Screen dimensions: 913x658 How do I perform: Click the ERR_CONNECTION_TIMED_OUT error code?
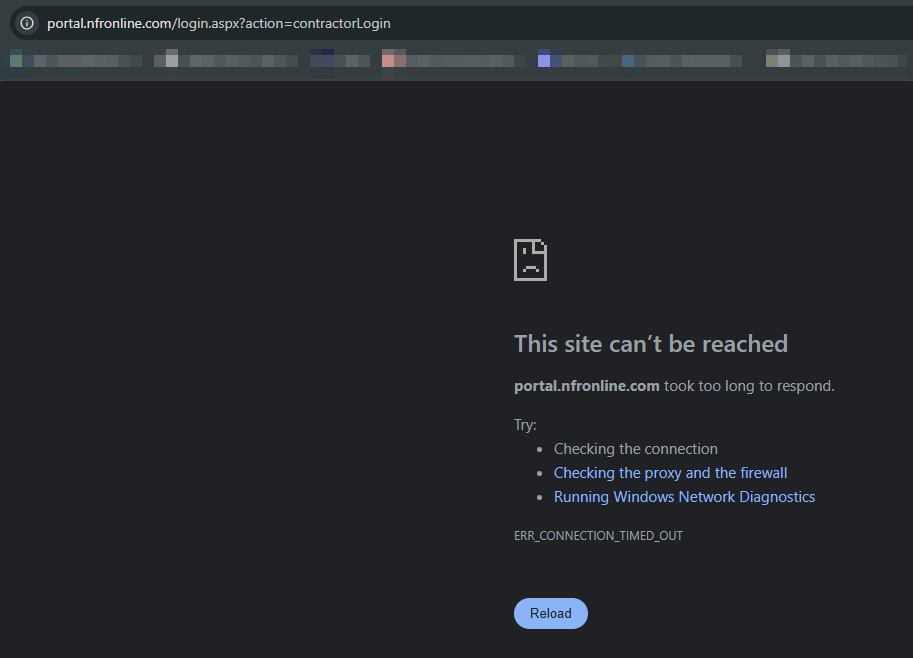(x=598, y=536)
